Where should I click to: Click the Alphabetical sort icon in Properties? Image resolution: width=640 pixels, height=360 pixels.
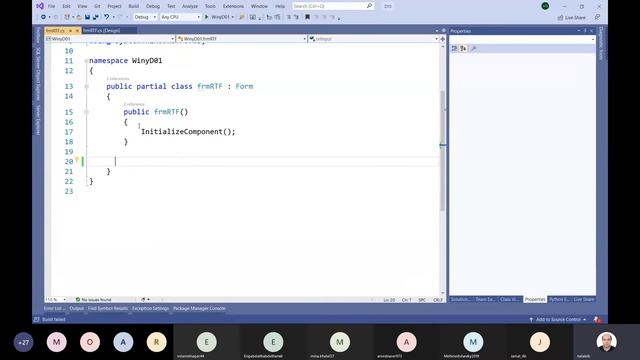pyautogui.click(x=463, y=49)
